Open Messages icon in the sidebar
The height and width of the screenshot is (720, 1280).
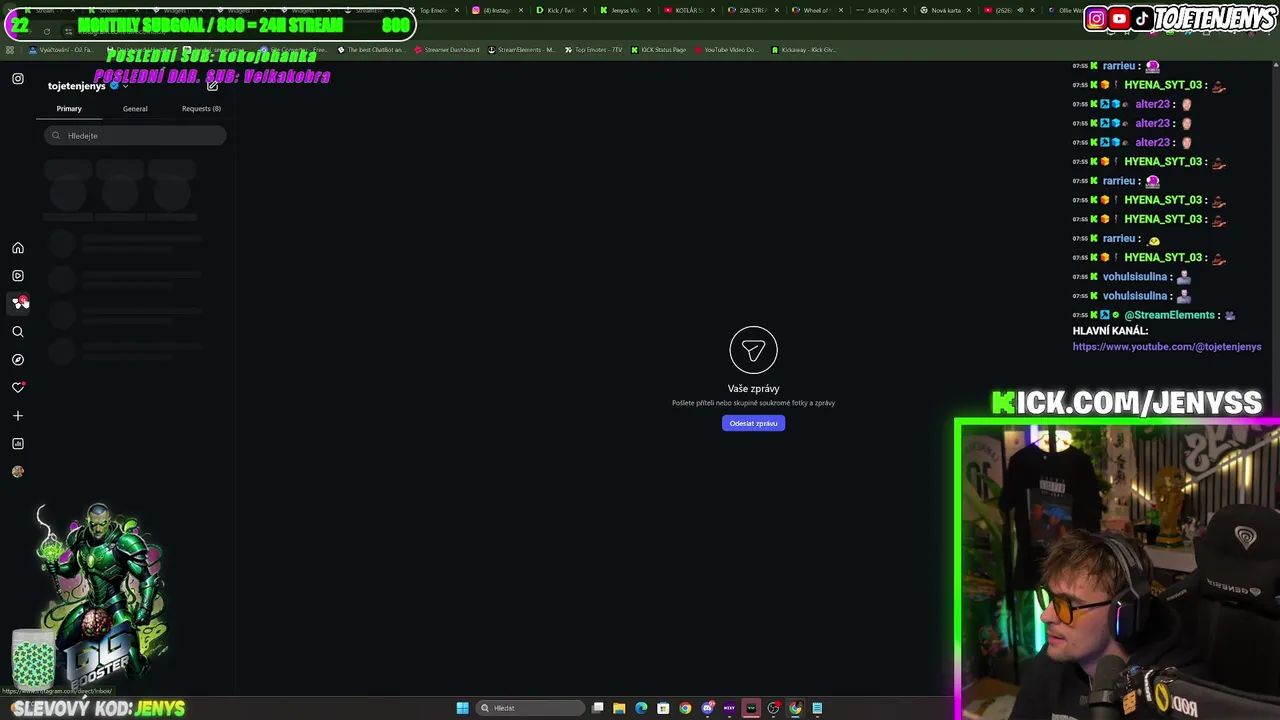coord(17,303)
